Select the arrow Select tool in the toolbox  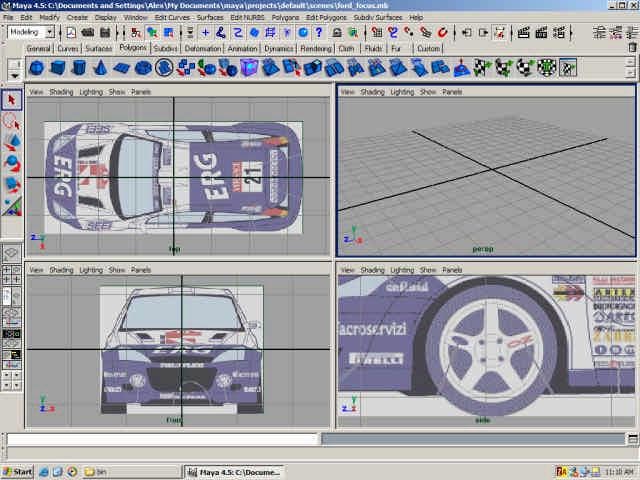(x=11, y=100)
